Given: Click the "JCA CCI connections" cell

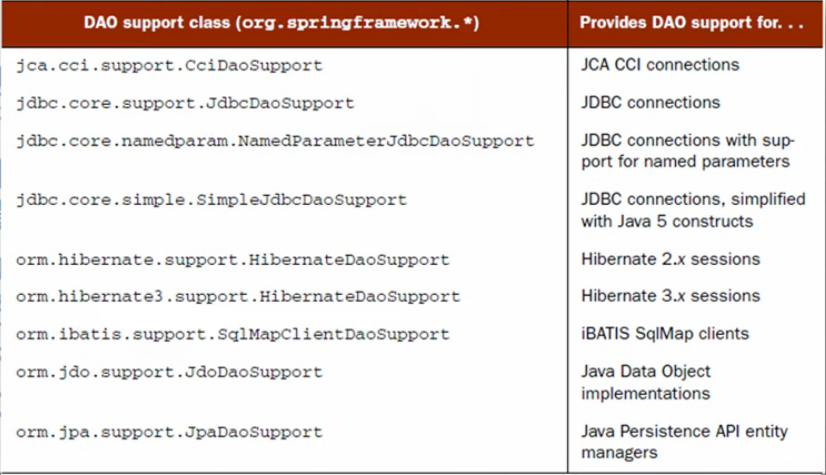Looking at the screenshot, I should point(659,65).
